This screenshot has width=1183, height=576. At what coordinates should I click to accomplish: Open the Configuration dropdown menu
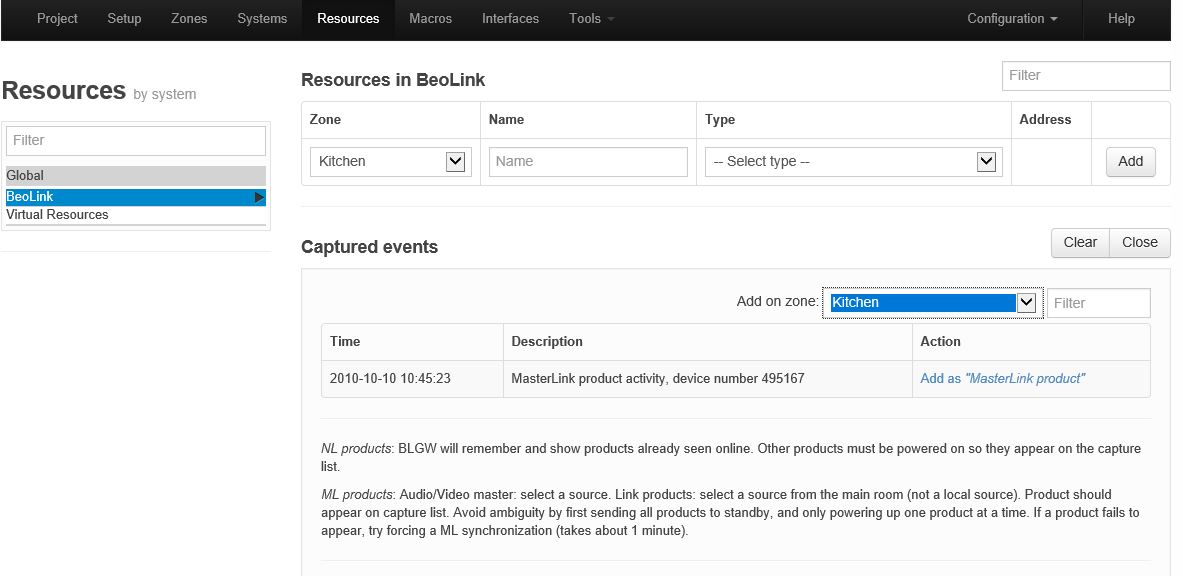1012,19
